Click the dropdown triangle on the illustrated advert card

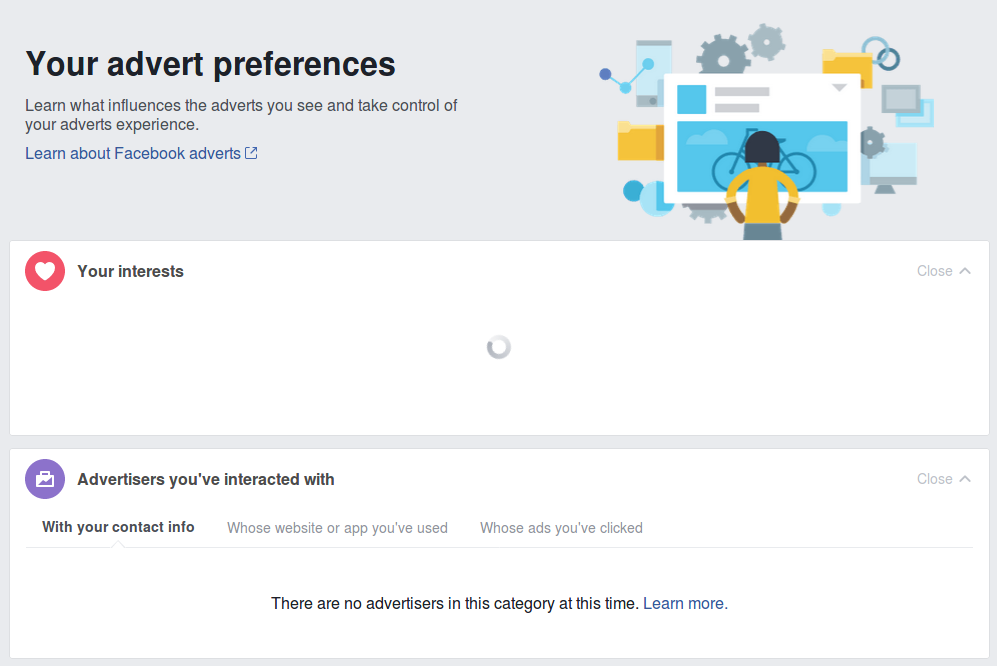coord(839,88)
